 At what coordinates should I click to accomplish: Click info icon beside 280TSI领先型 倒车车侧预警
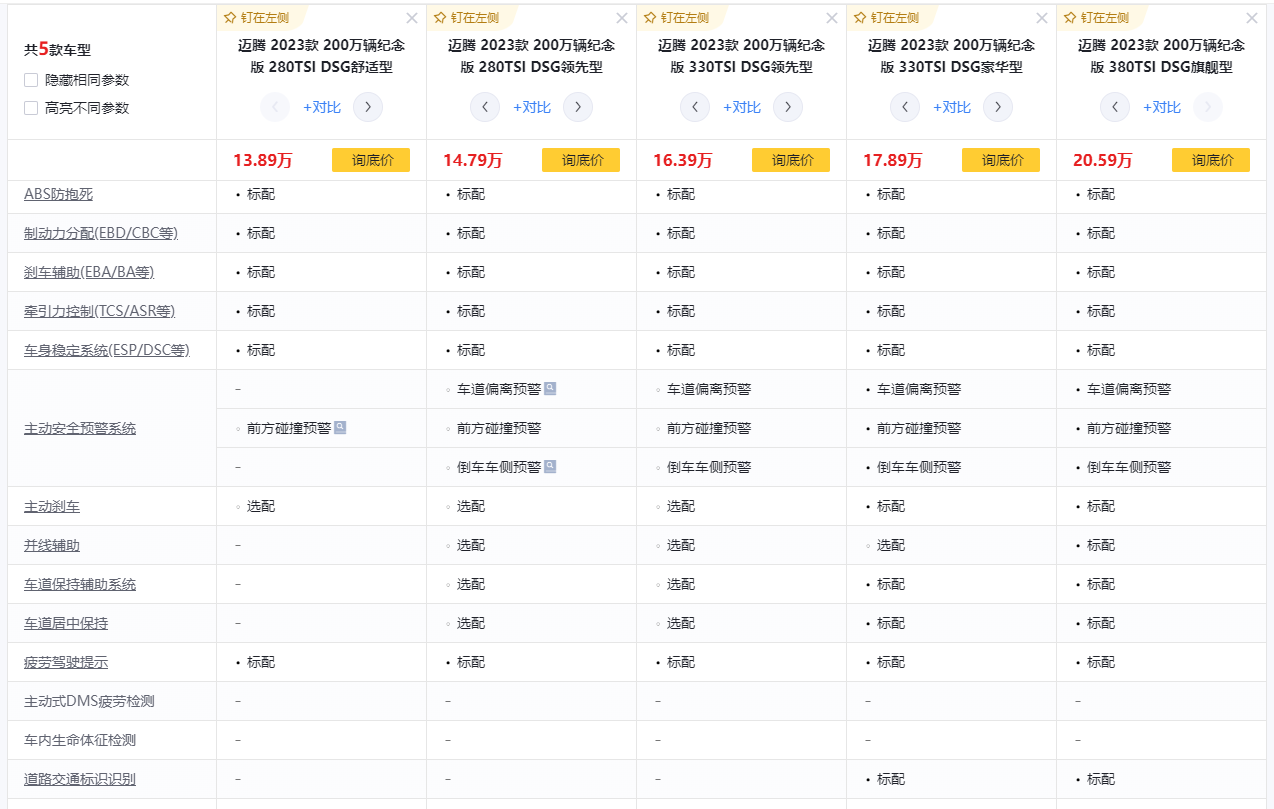click(551, 467)
